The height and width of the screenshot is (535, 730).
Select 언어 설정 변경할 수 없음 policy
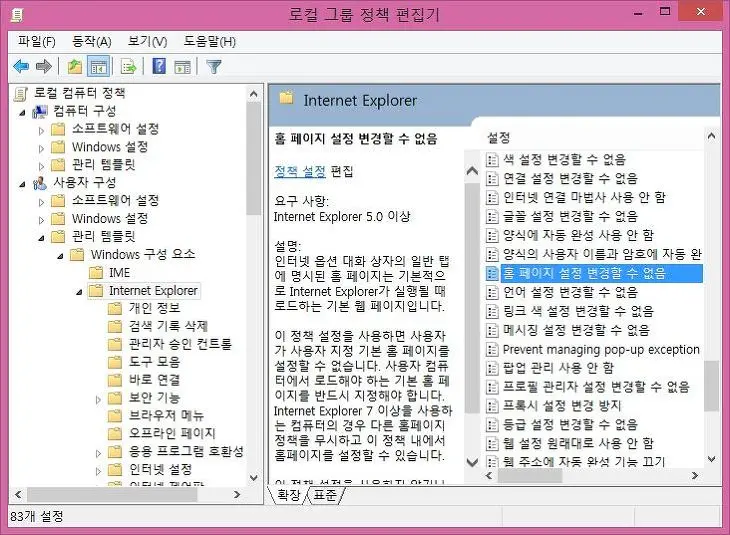click(x=570, y=292)
